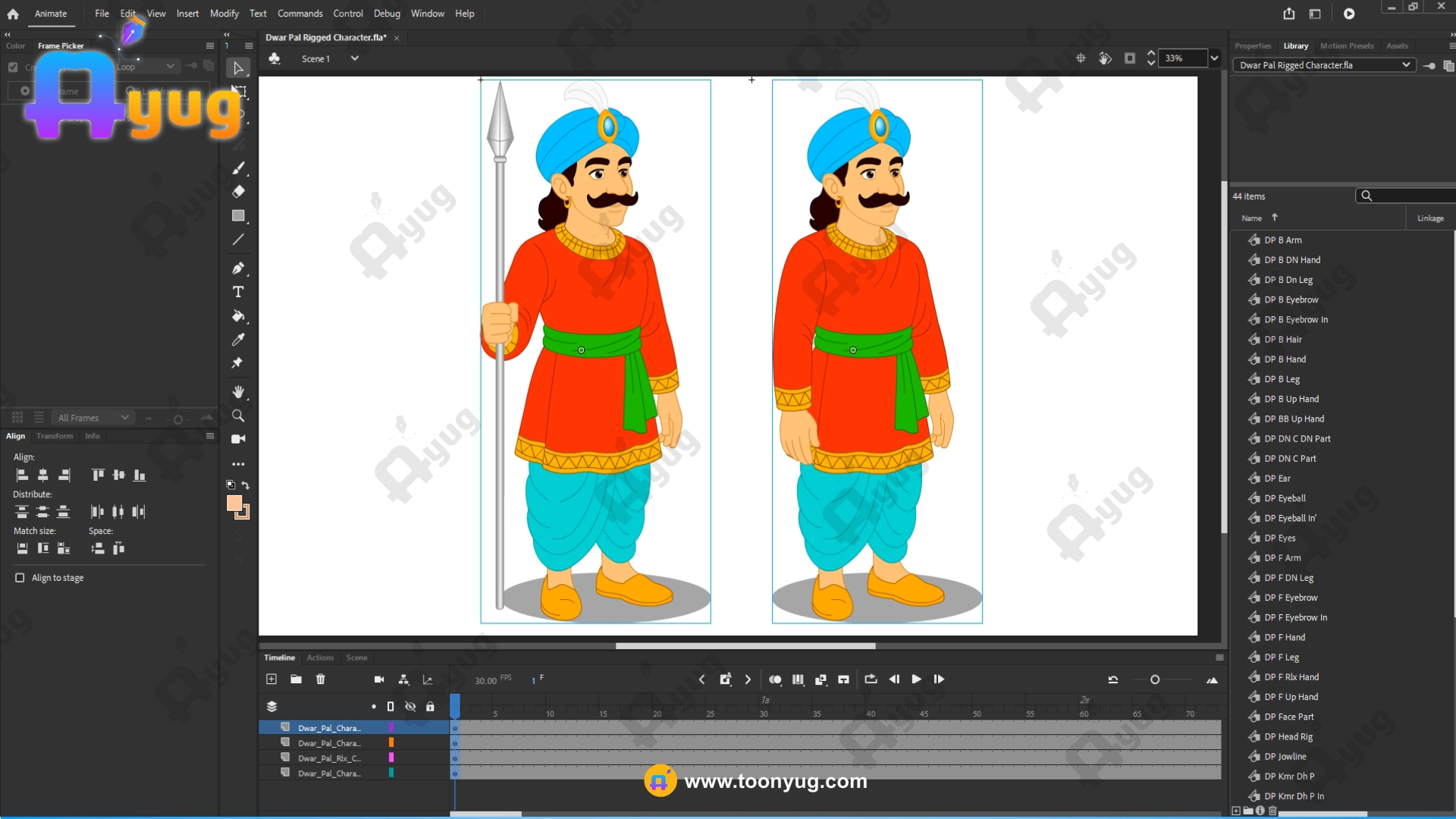Click the fill color swatch
Image resolution: width=1456 pixels, height=819 pixels.
[234, 503]
